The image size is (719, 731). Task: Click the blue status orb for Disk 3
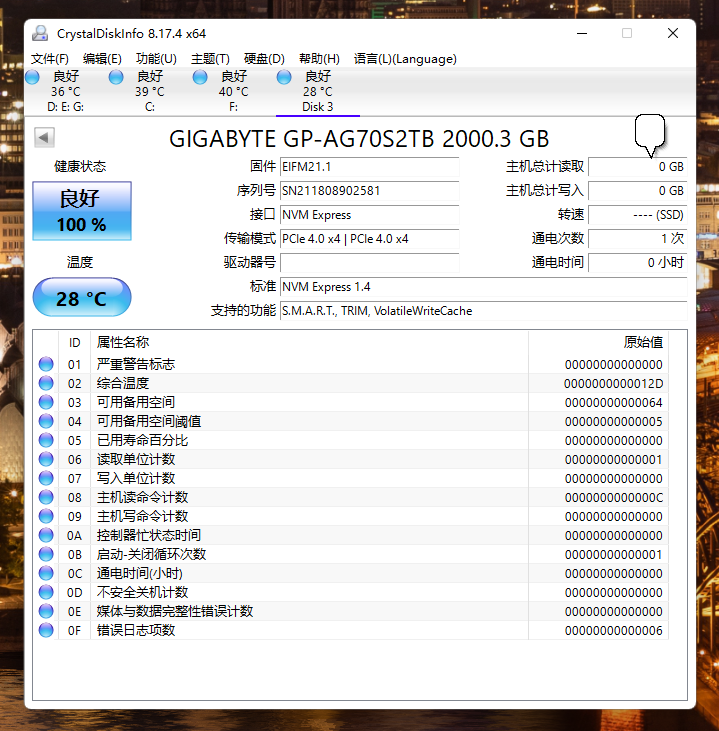click(284, 77)
